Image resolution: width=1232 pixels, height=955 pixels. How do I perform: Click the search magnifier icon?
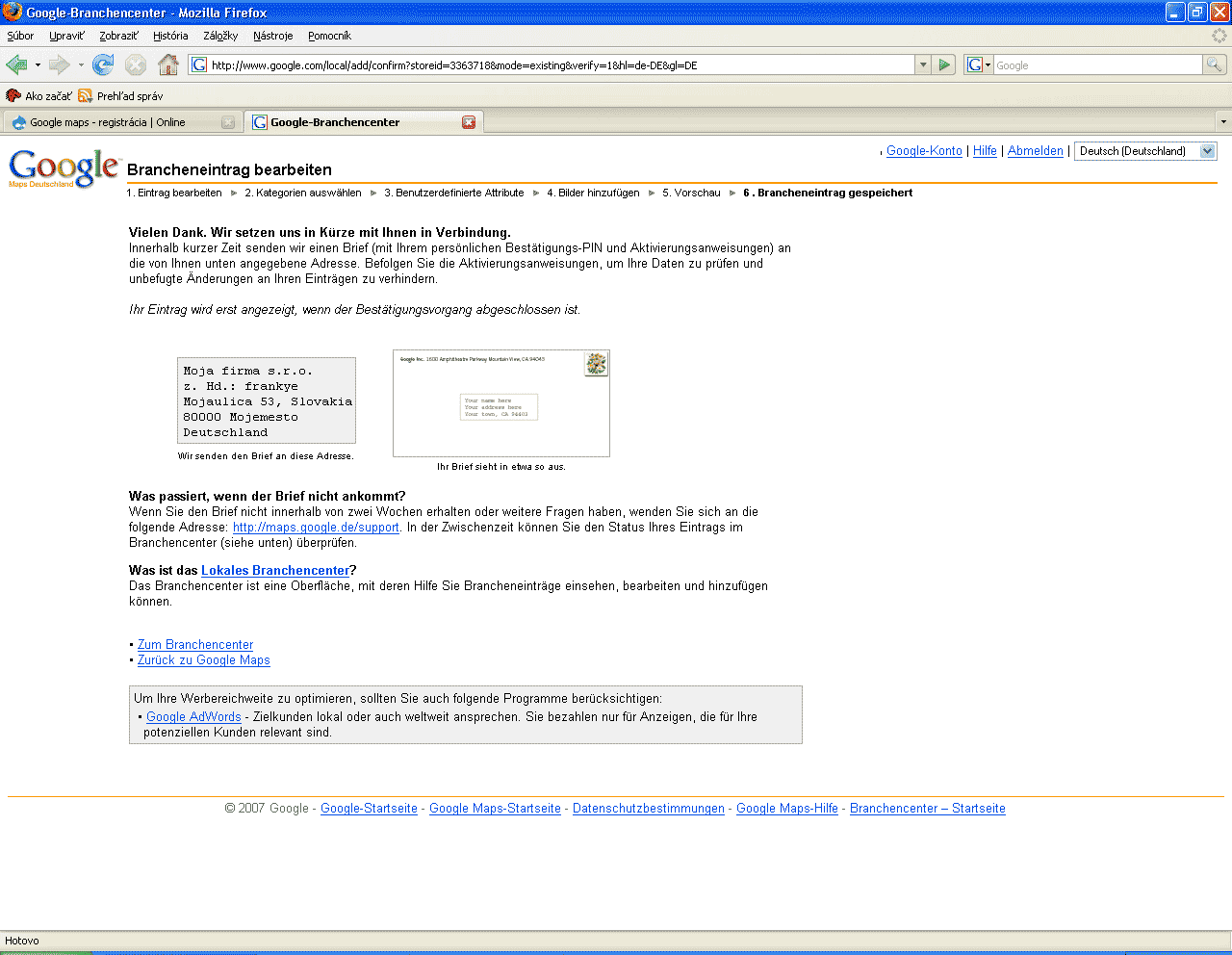coord(1215,65)
